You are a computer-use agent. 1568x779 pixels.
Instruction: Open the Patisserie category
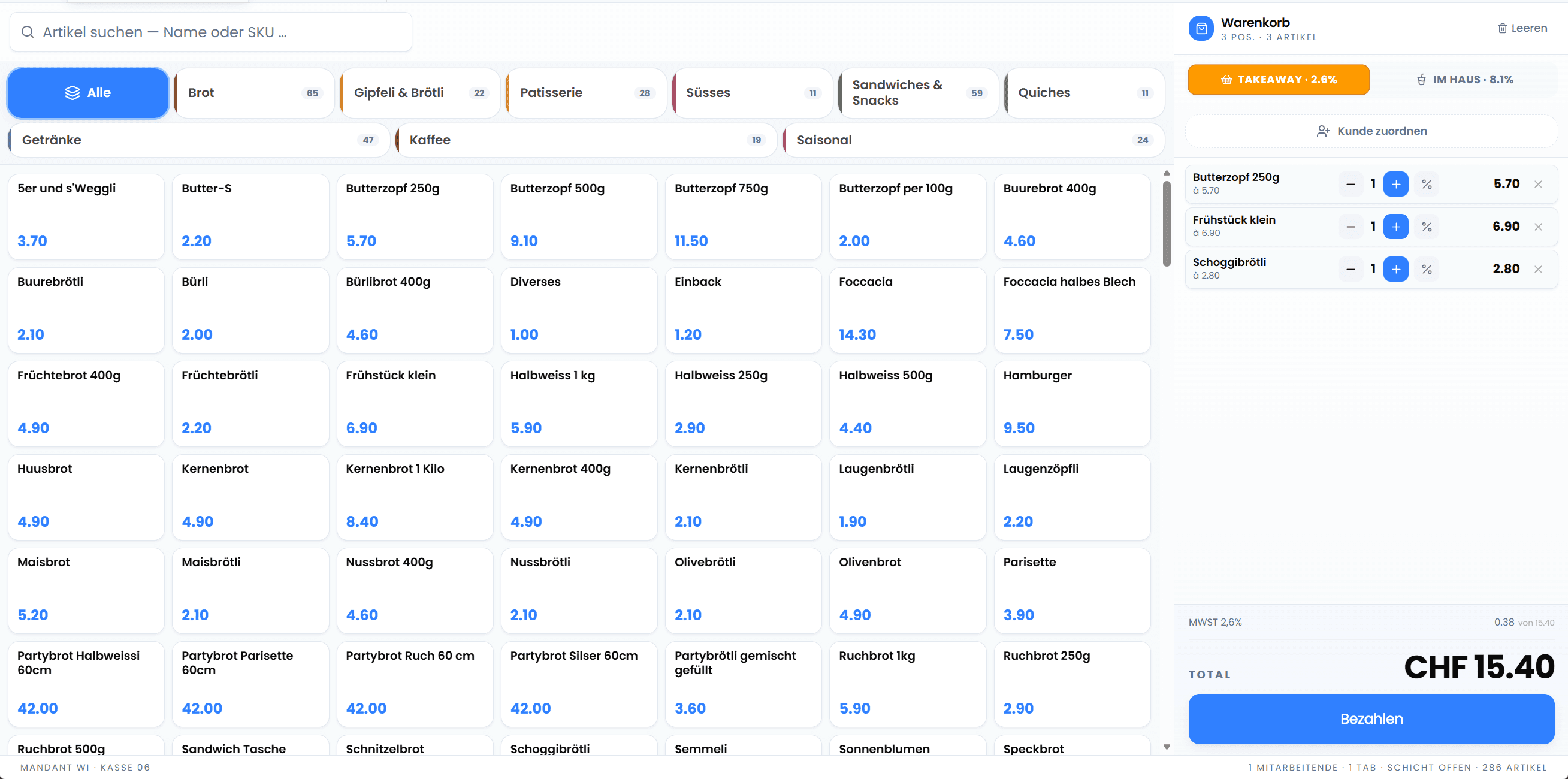(586, 92)
